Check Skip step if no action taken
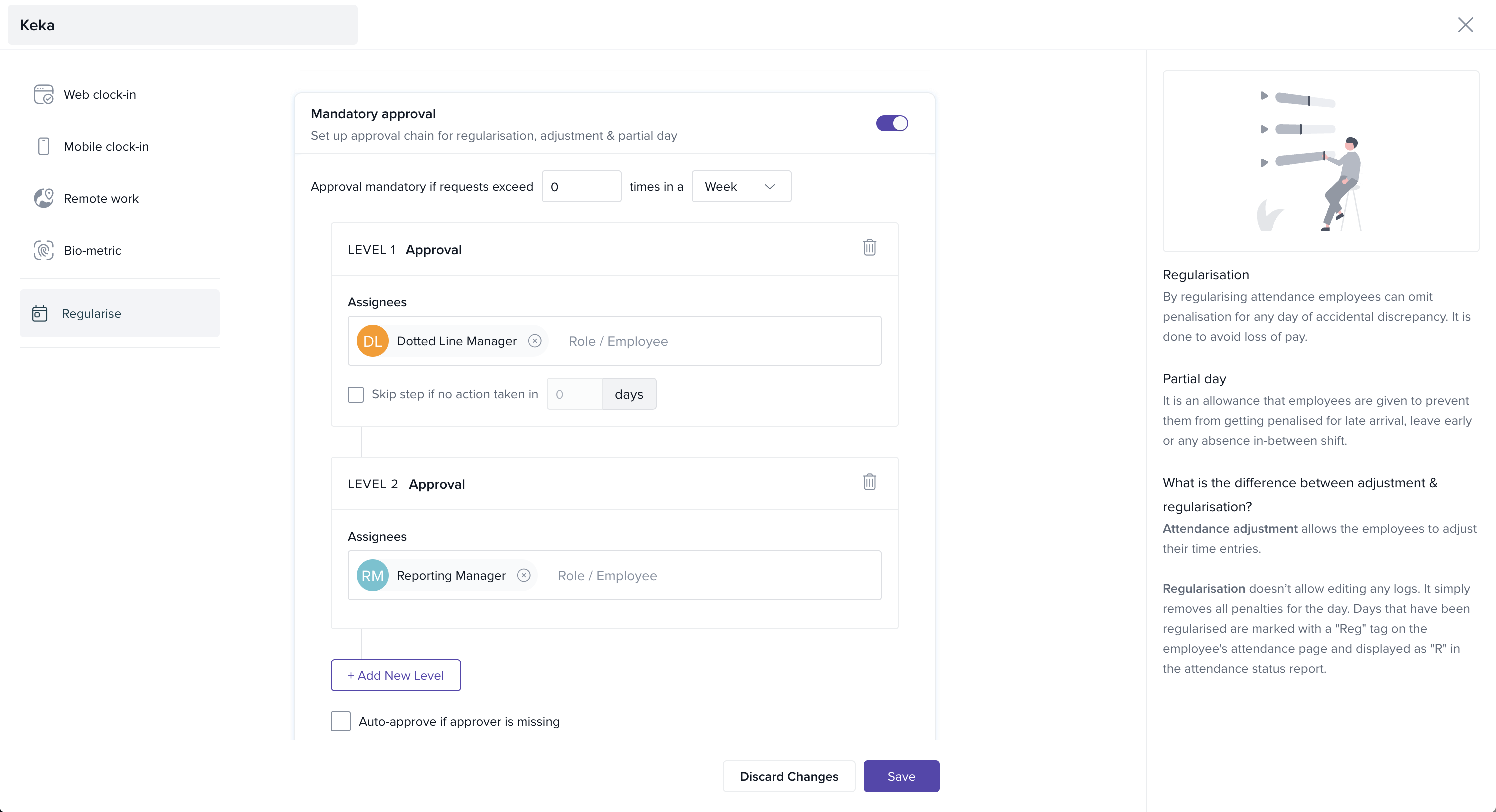The height and width of the screenshot is (812, 1496). click(x=356, y=395)
